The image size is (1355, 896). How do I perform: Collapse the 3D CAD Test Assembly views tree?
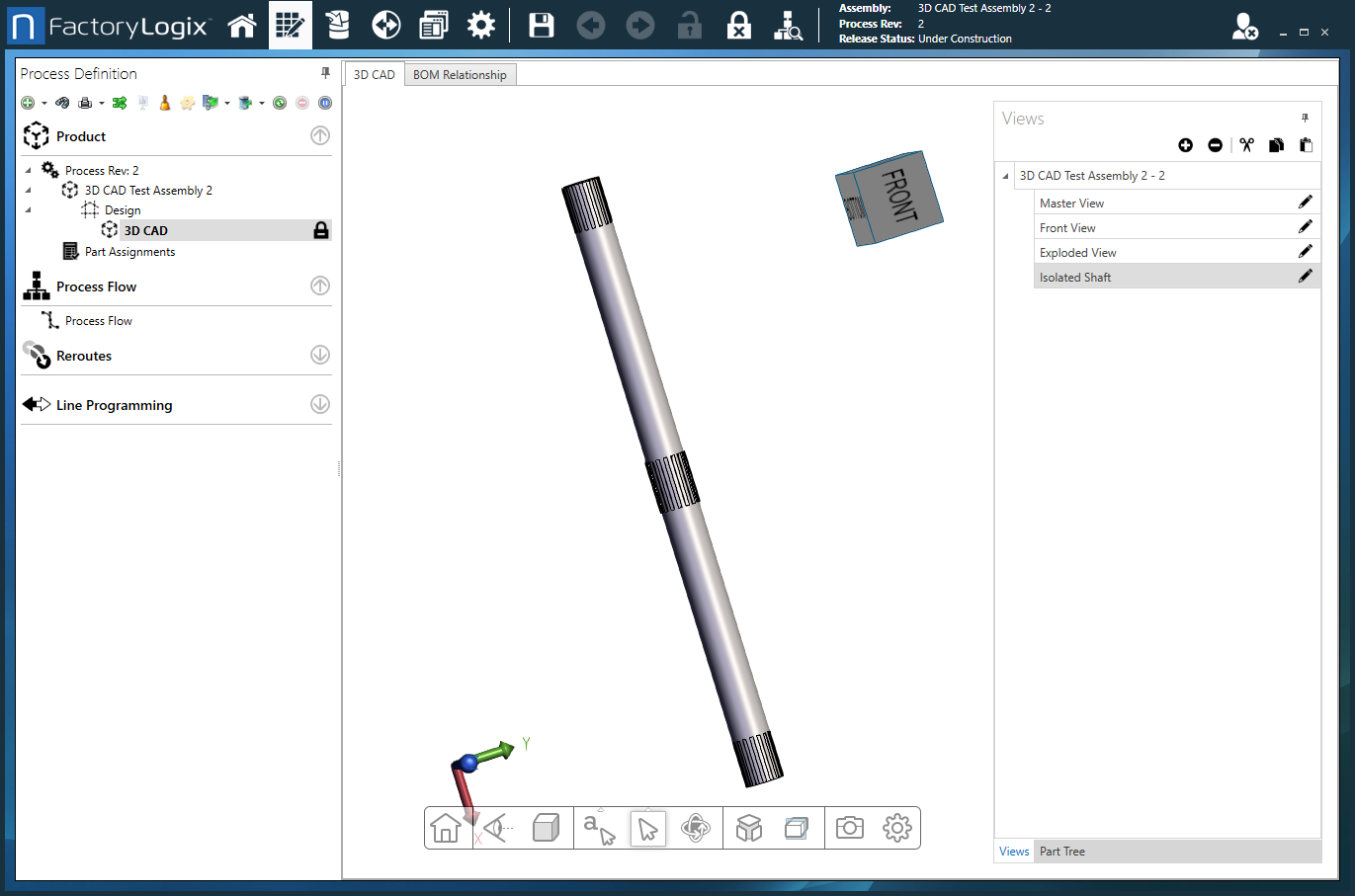pos(1006,176)
